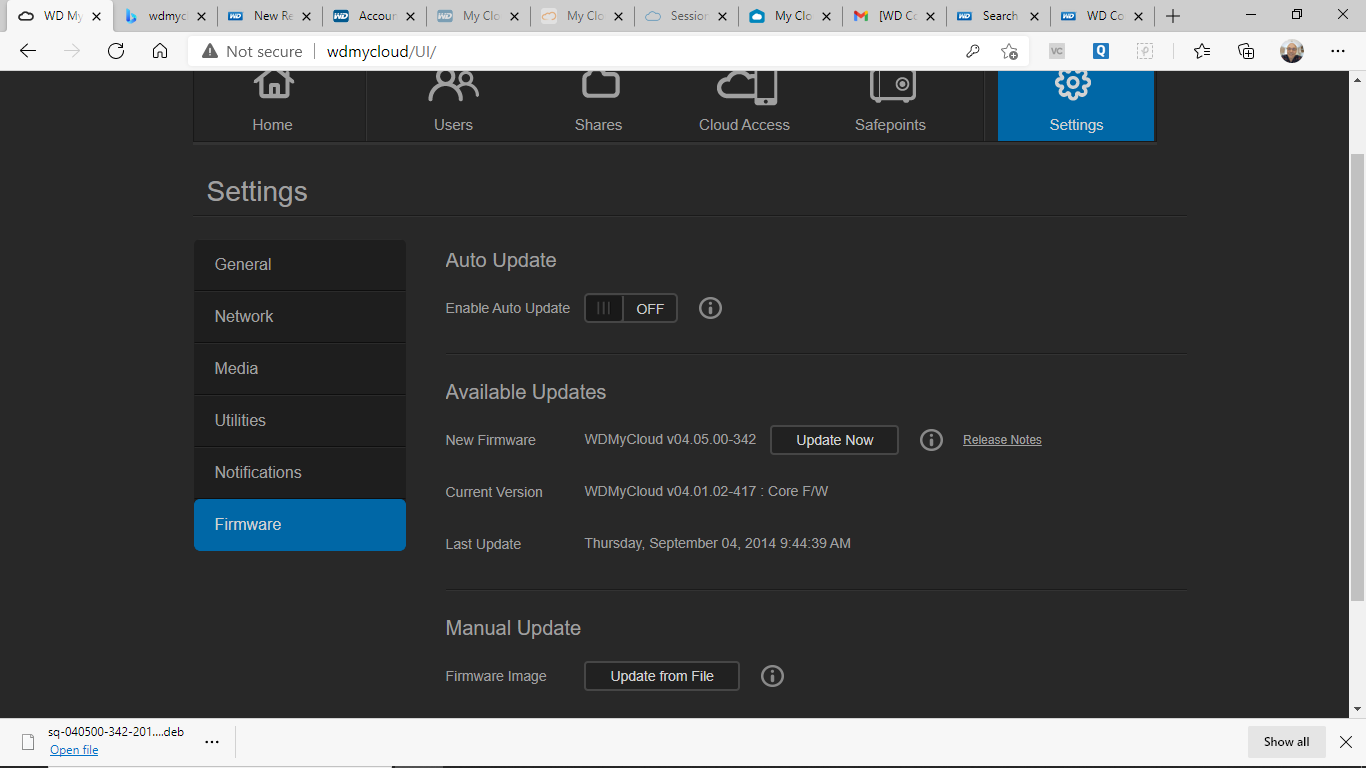Click the Update Now button
1366x768 pixels.
pos(834,440)
